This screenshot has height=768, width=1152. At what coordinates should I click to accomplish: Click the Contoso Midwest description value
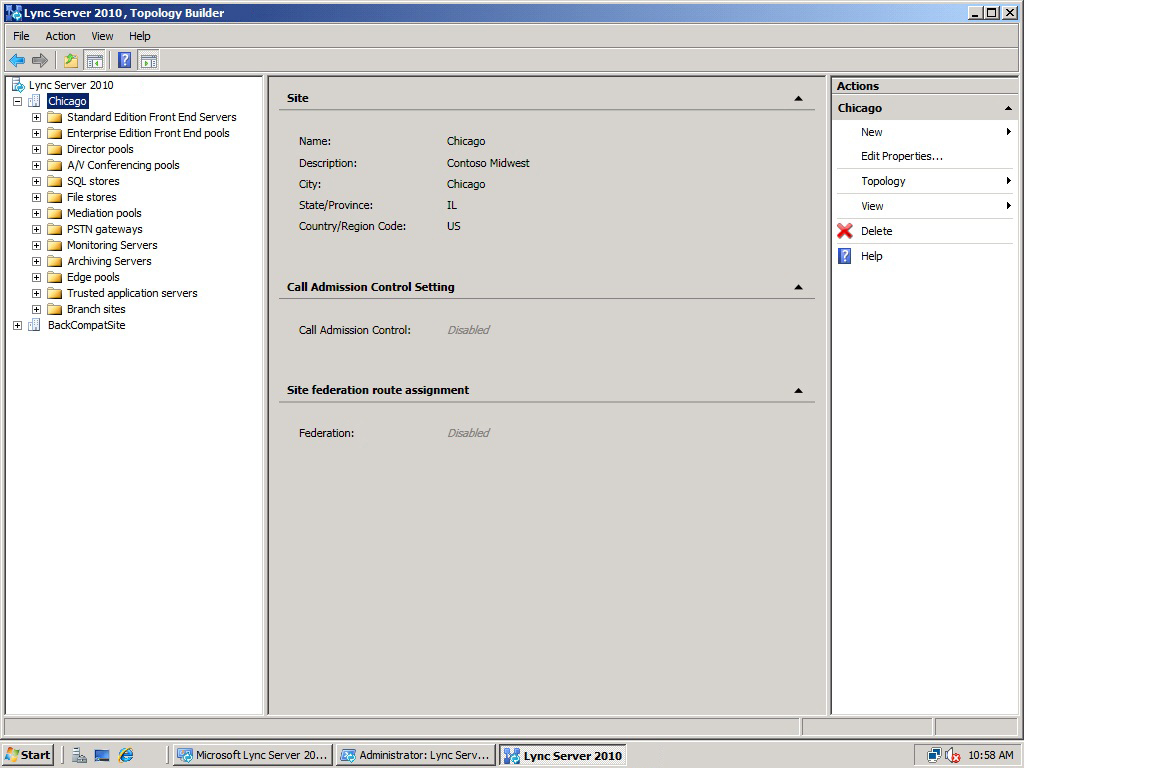[488, 163]
